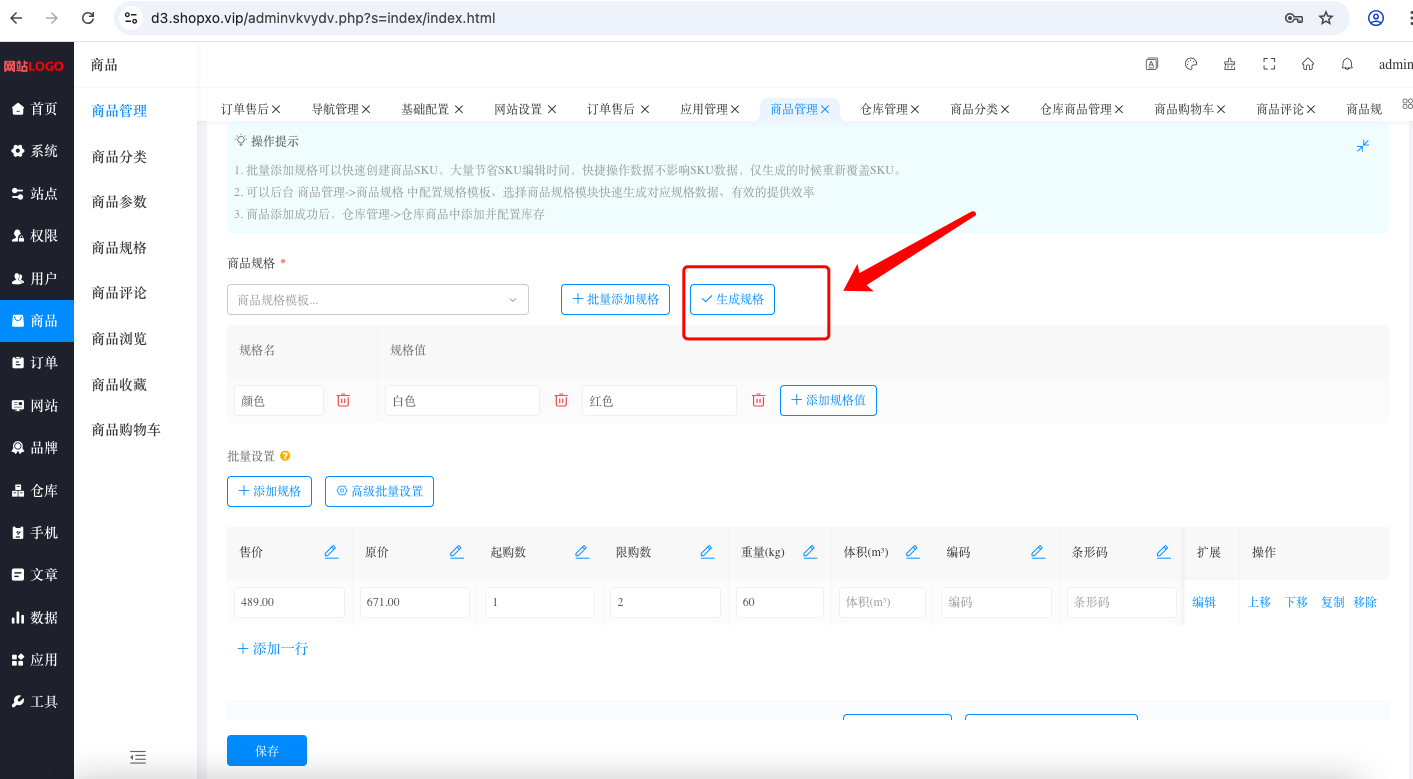Click the 复制 link in the row
1413x779 pixels.
point(1332,602)
